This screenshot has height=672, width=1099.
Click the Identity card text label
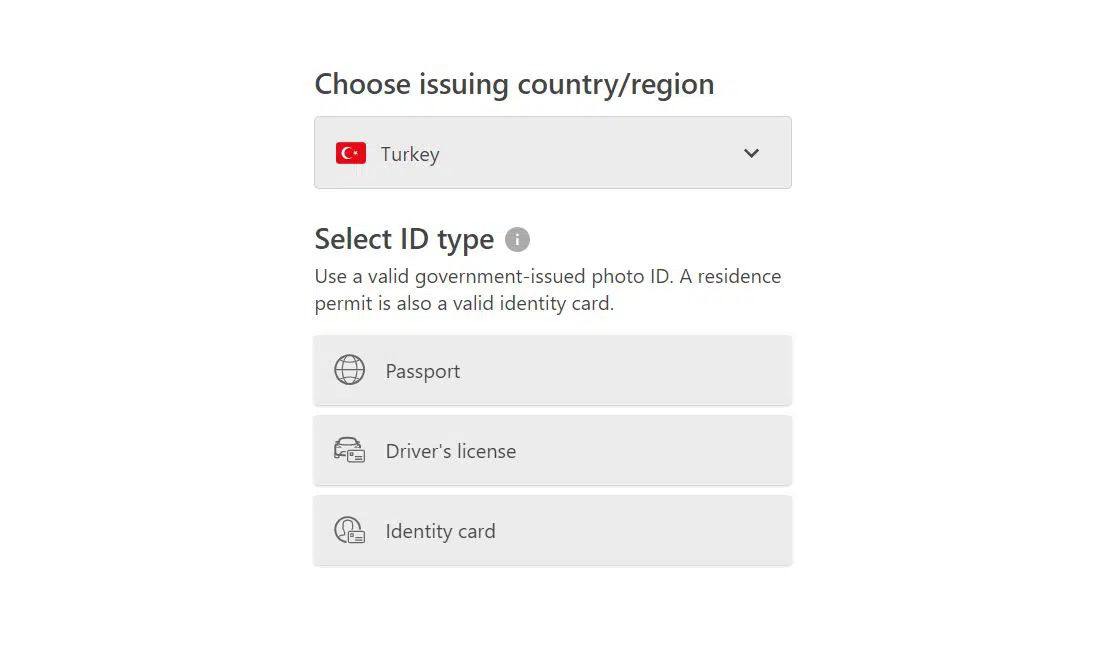(441, 531)
